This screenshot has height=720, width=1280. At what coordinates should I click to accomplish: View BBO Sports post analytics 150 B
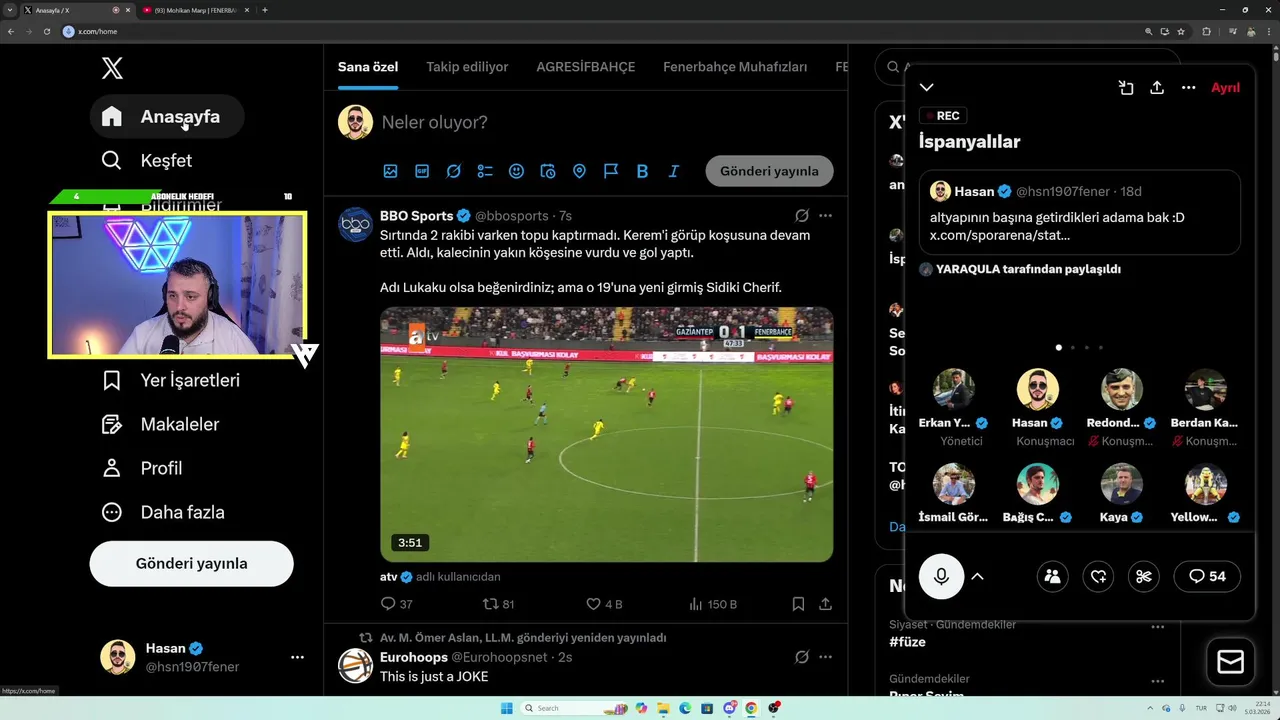pos(713,604)
